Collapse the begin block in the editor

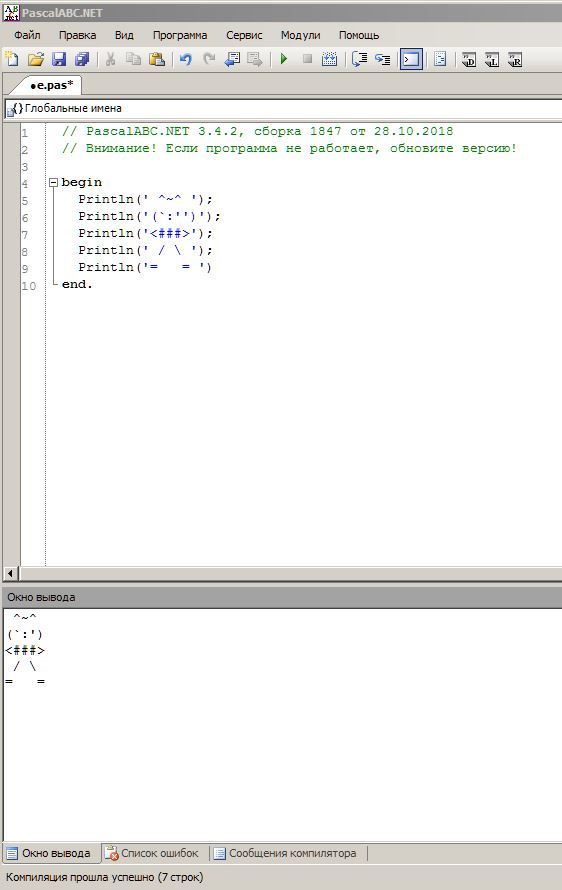53,182
